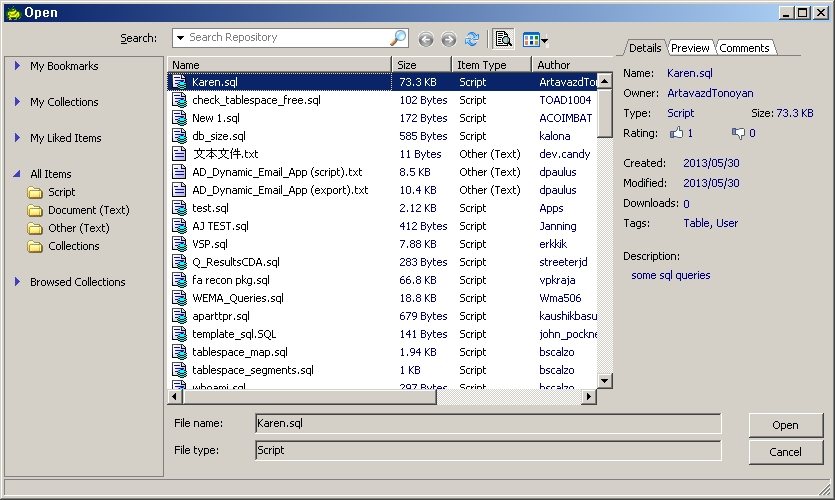The width and height of the screenshot is (835, 500).
Task: Go back with the left arrow icon
Action: [x=426, y=39]
